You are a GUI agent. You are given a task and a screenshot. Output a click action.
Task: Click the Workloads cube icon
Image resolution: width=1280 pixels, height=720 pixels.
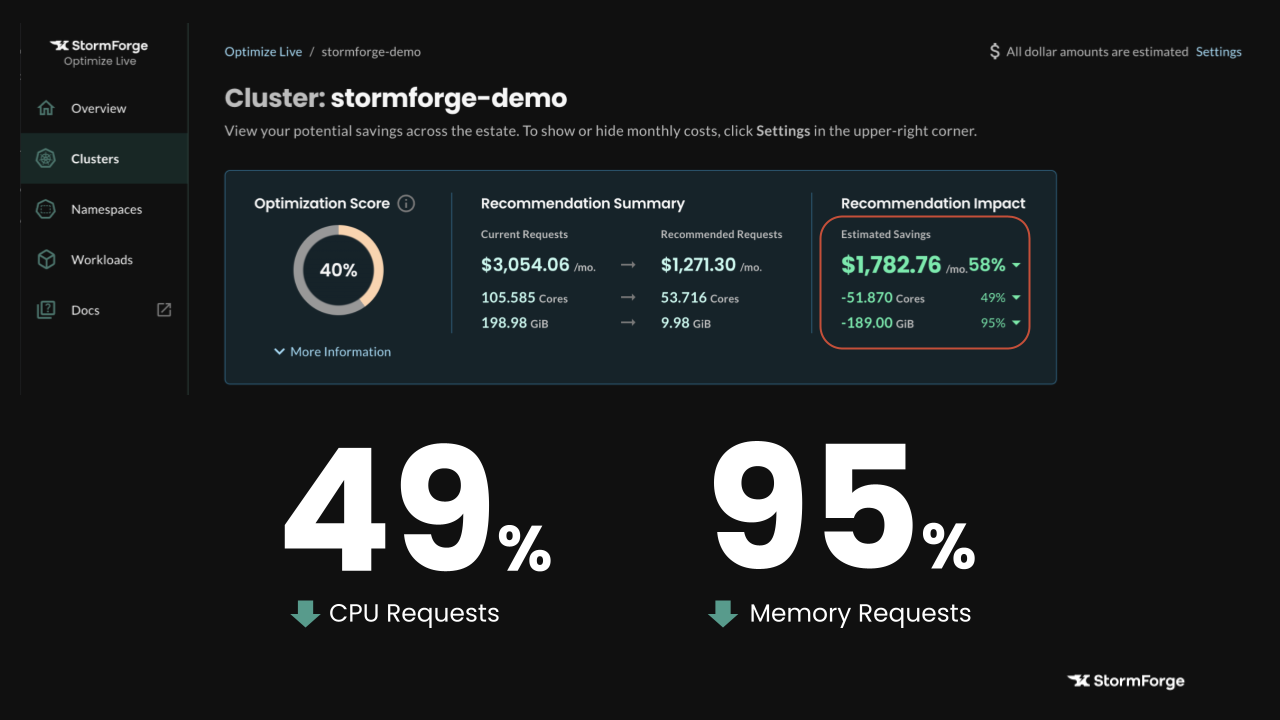point(46,260)
